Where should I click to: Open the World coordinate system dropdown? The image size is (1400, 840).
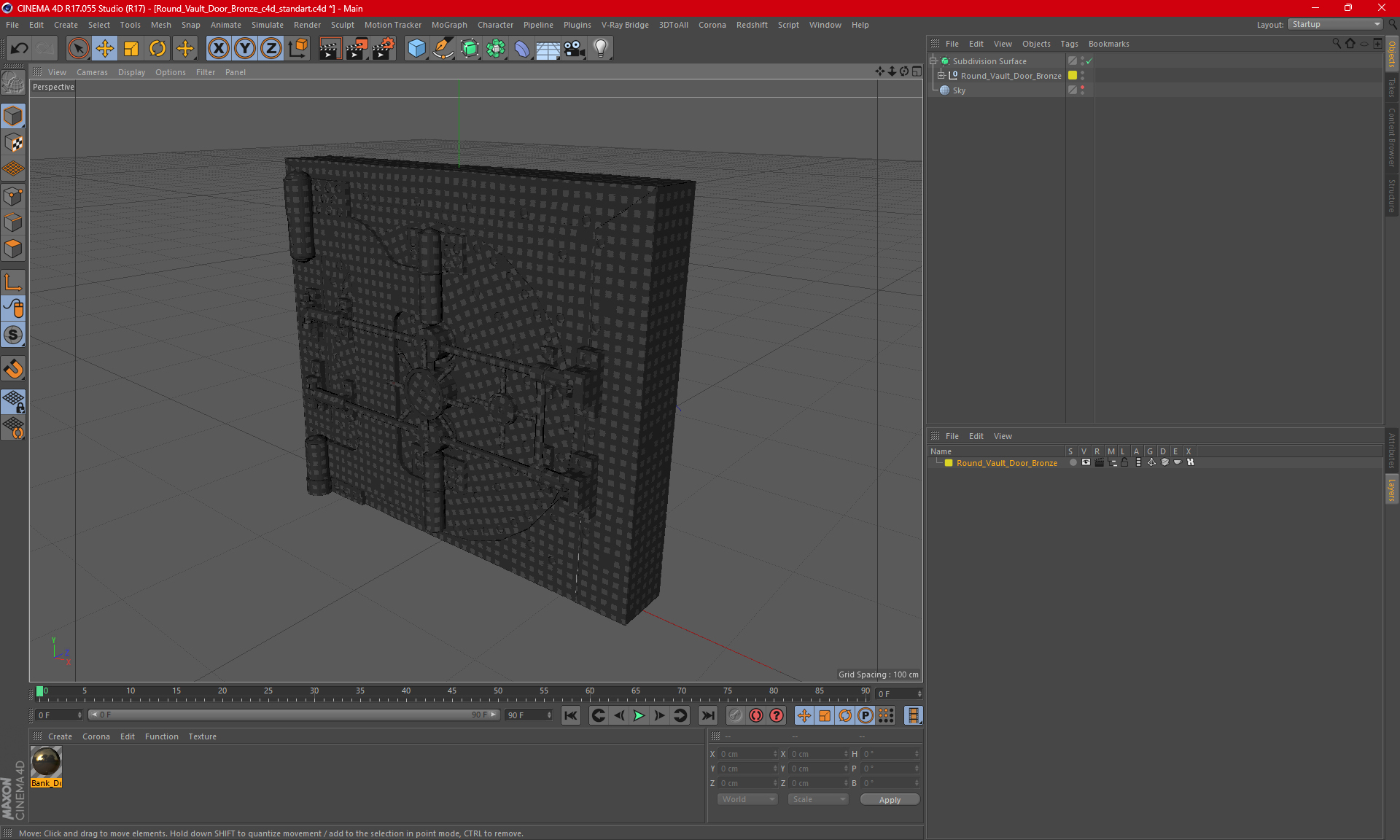point(747,799)
